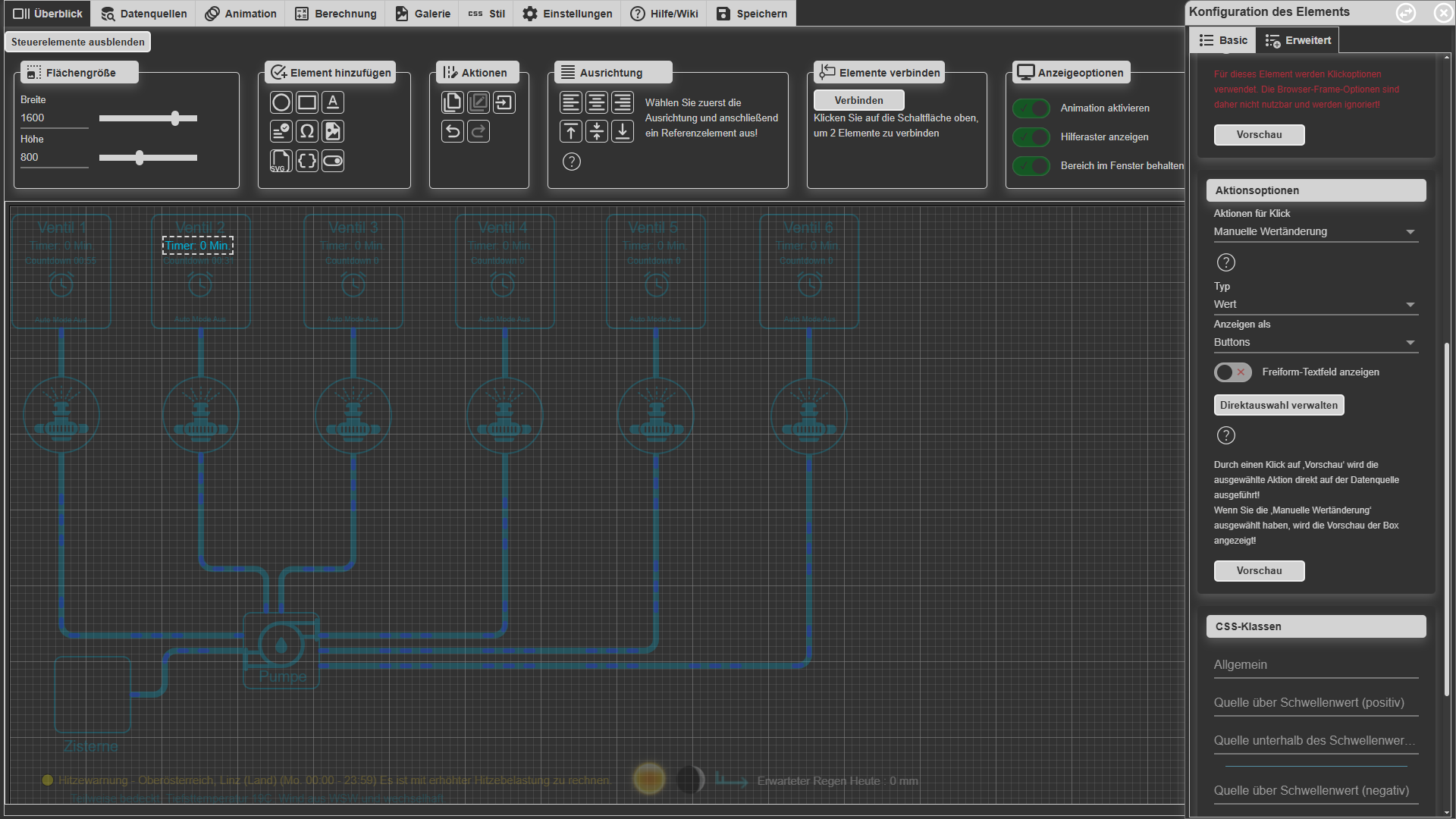
Task: Add an SVG file element
Action: [x=281, y=161]
